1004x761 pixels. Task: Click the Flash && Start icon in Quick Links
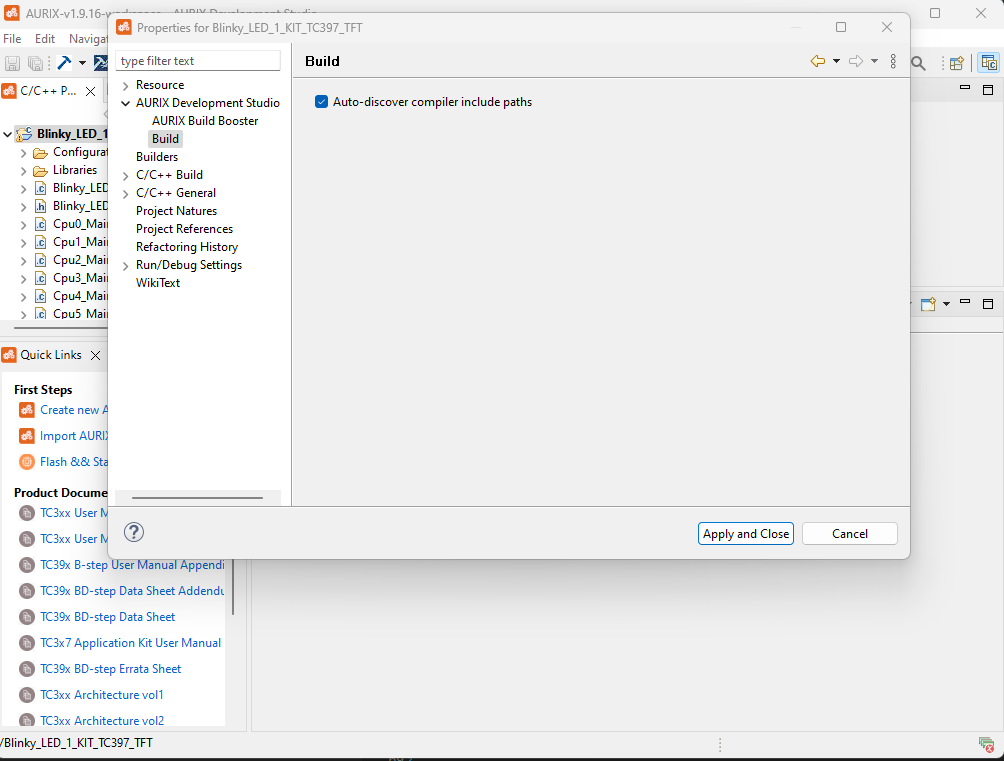(26, 461)
